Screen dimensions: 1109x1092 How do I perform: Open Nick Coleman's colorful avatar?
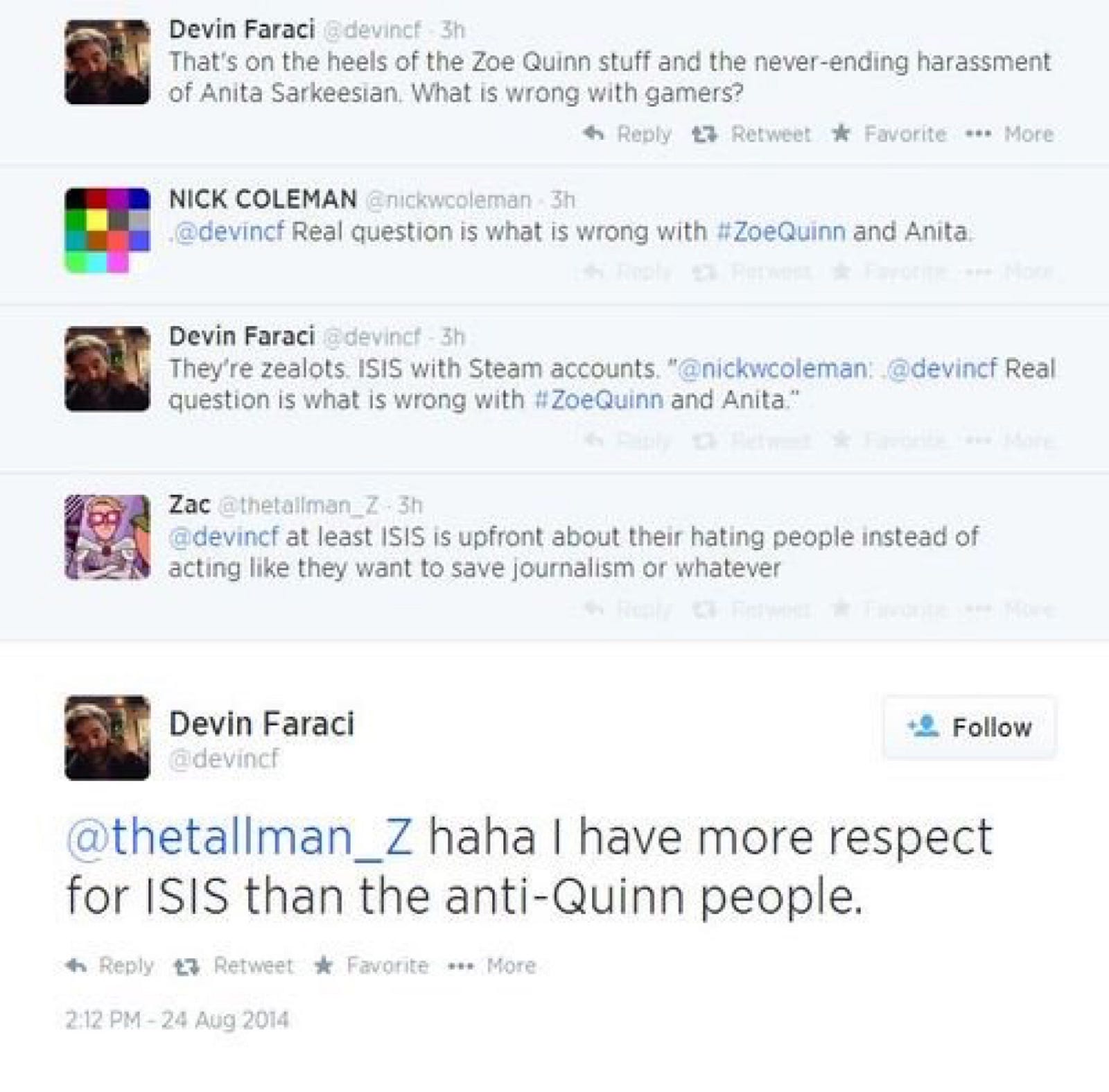point(107,229)
